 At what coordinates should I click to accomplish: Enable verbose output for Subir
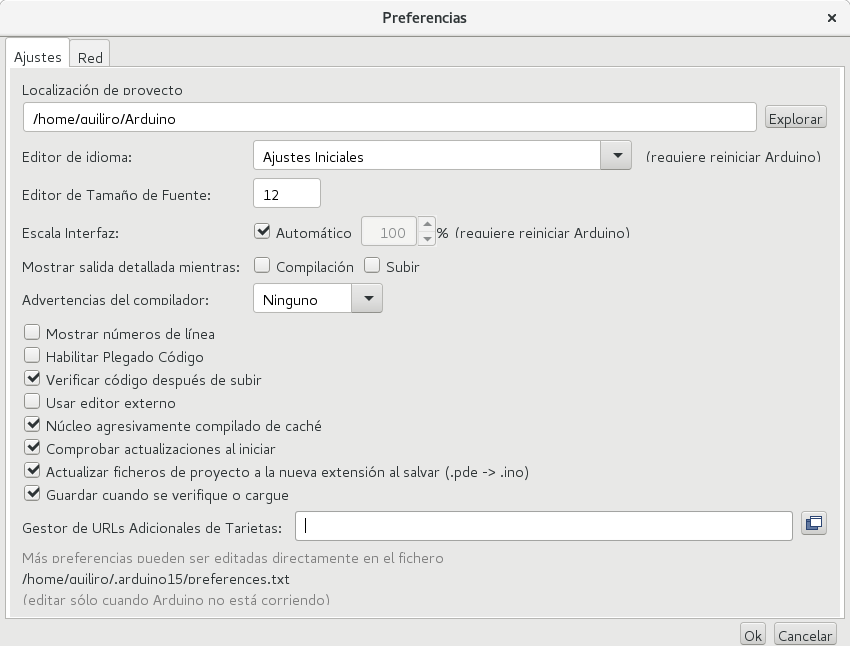click(x=373, y=266)
